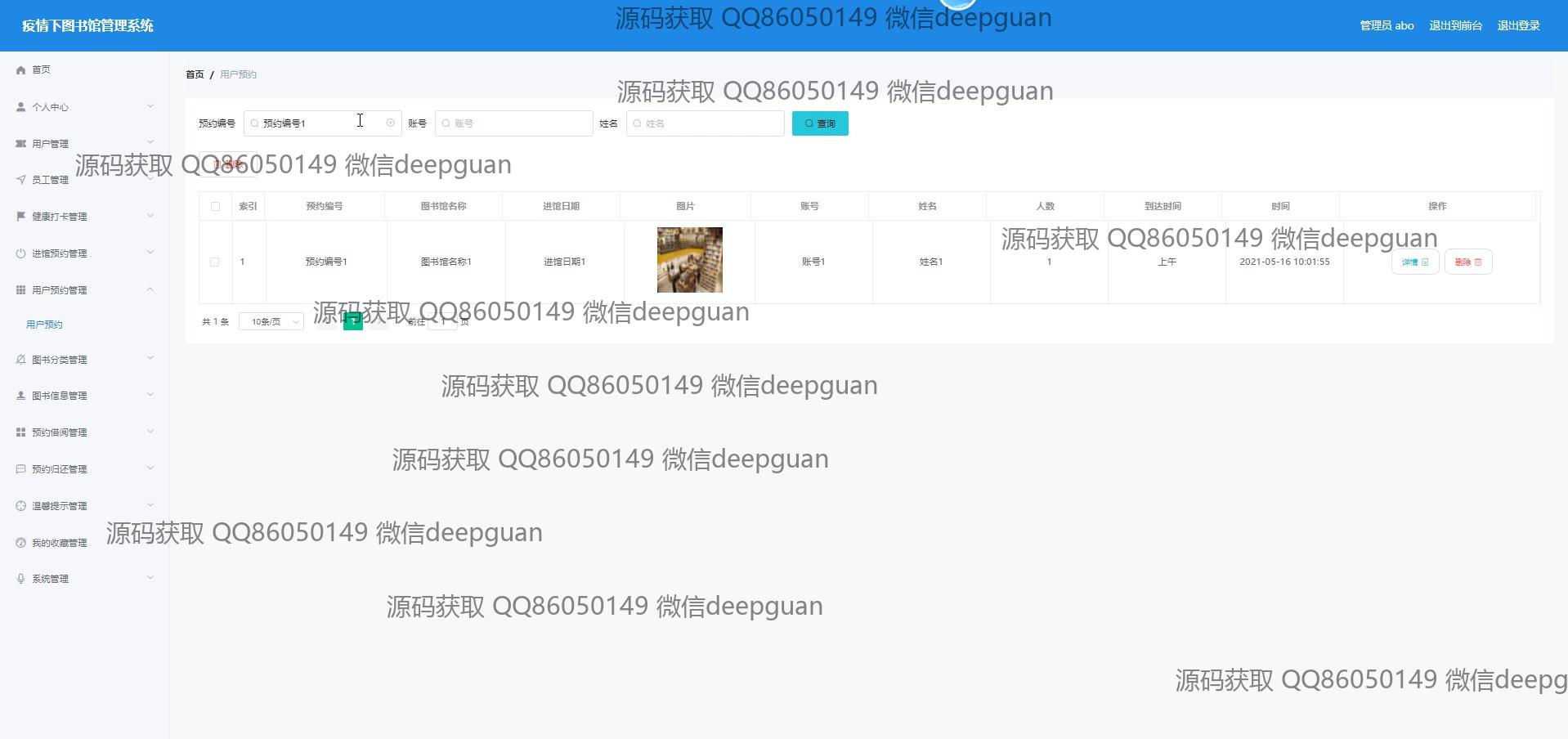Click the red 删除 button in row 1

point(1467,262)
